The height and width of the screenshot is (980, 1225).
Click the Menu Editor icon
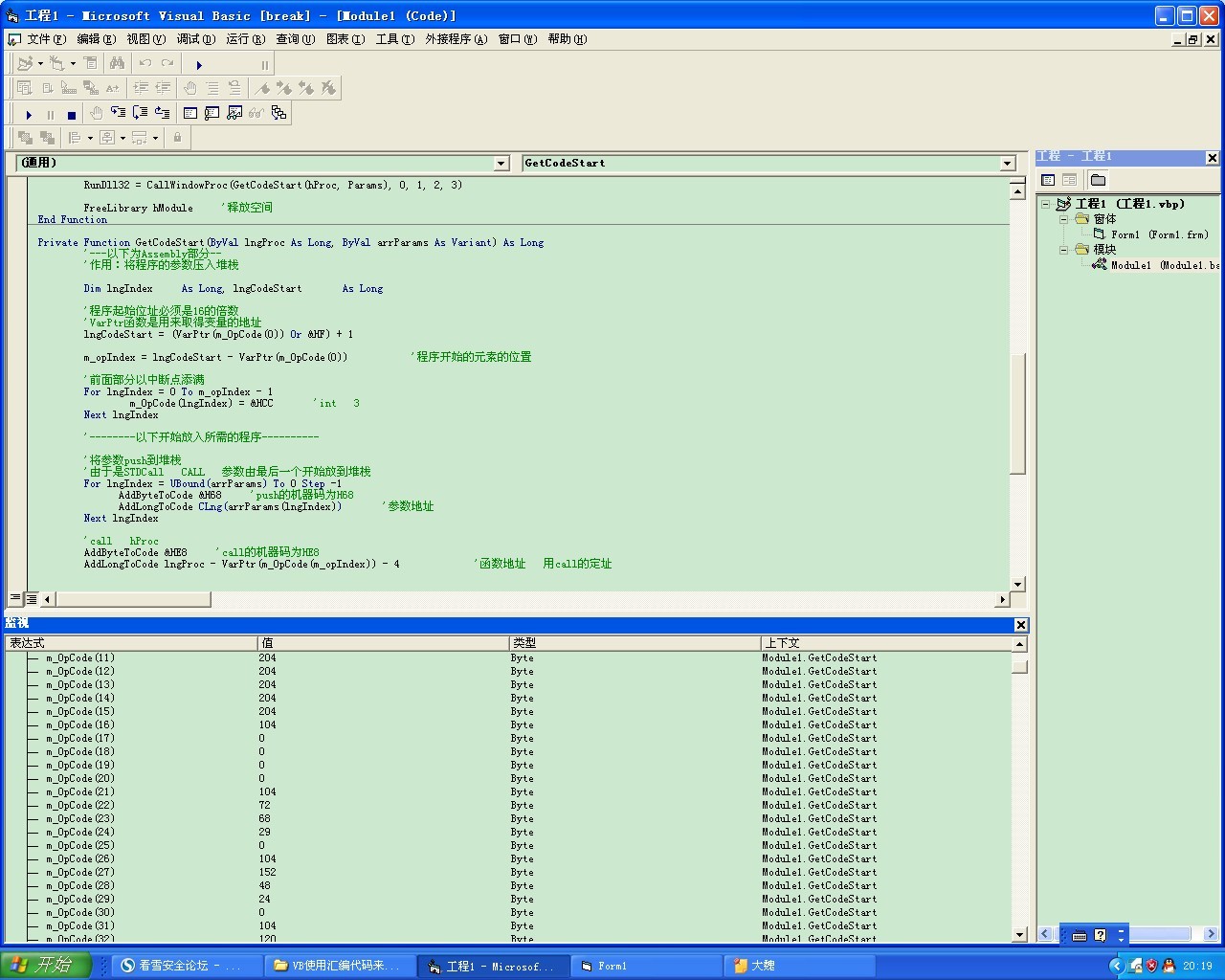[91, 63]
